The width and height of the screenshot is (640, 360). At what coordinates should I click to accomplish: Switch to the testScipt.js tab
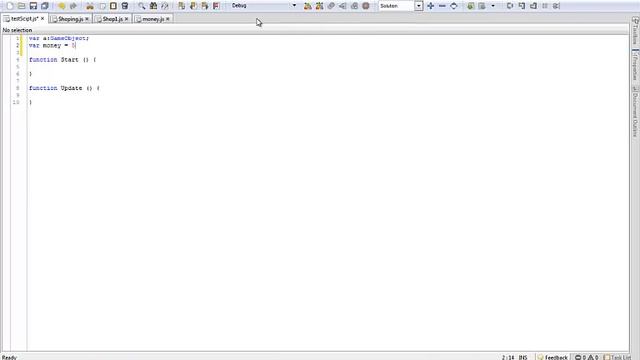click(x=24, y=19)
